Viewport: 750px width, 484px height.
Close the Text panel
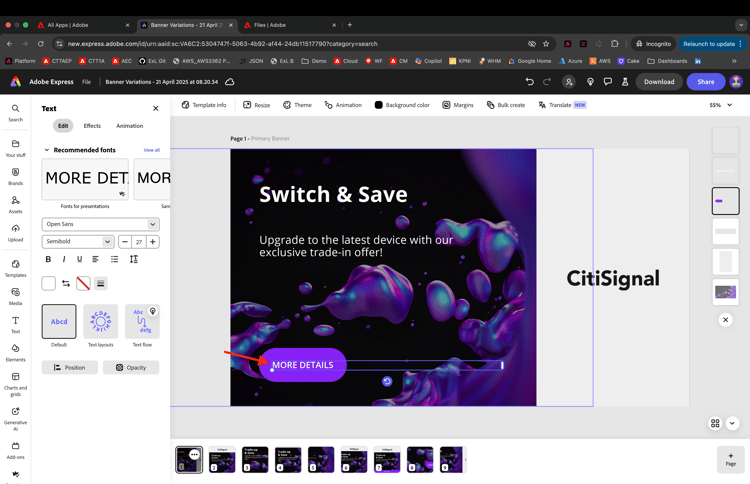click(155, 109)
